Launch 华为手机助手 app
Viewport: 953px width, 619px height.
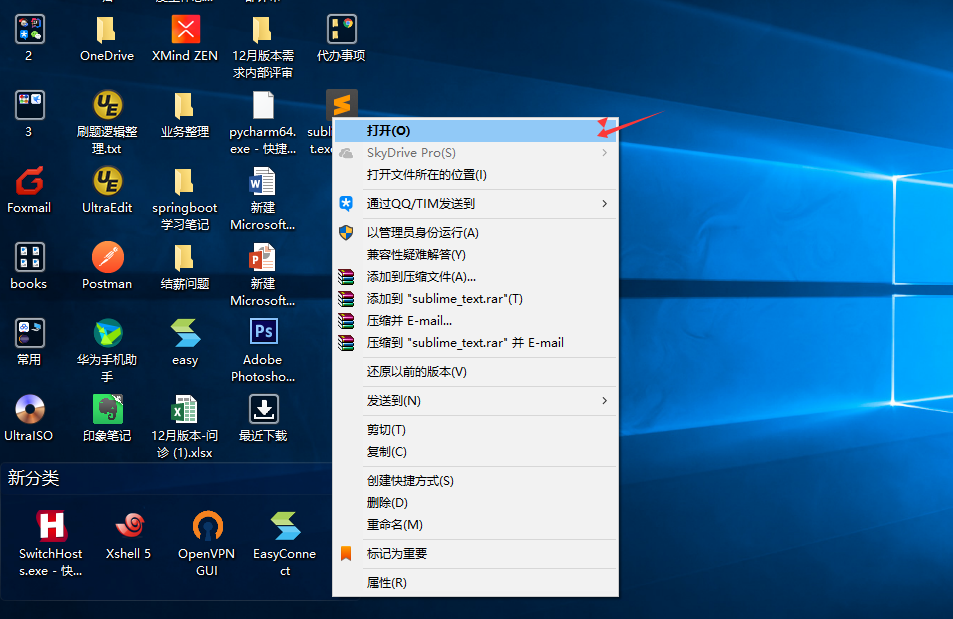pyautogui.click(x=108, y=333)
